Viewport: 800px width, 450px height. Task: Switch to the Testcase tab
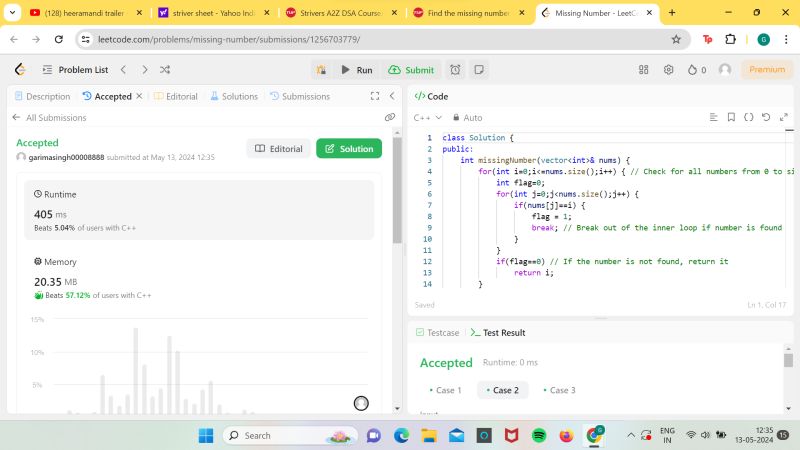pos(438,332)
